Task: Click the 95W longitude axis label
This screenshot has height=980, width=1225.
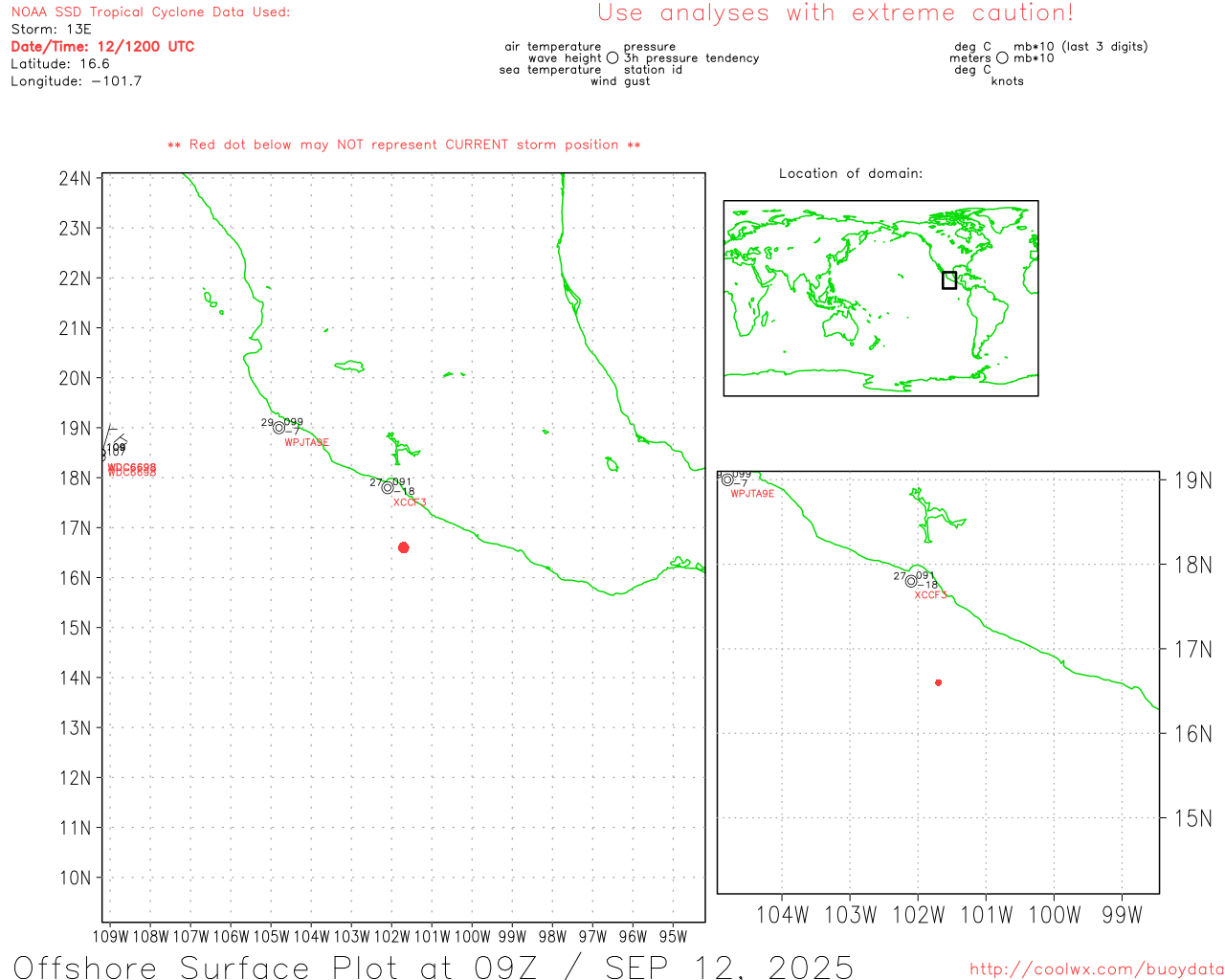Action: pyautogui.click(x=673, y=937)
